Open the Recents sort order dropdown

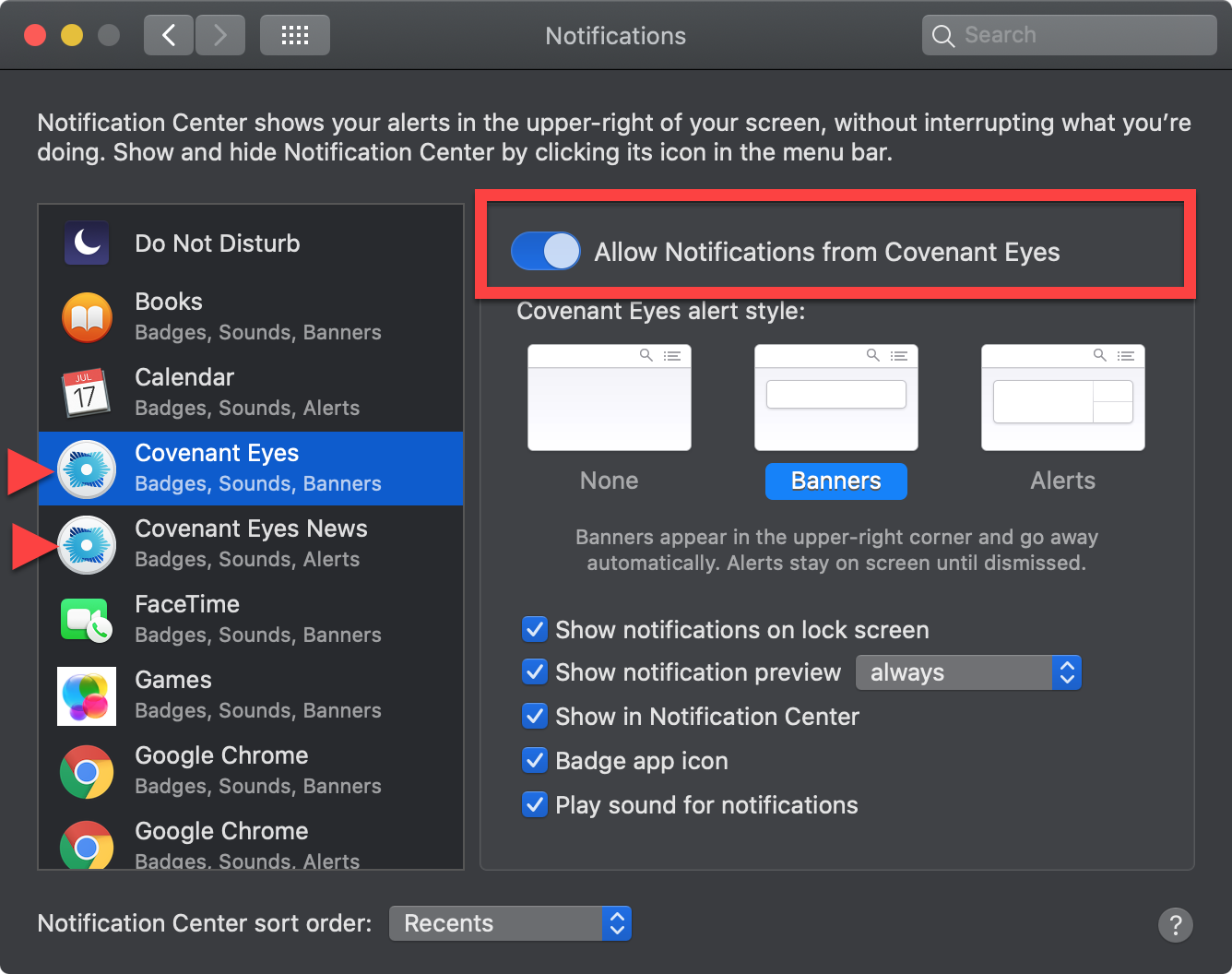coord(510,923)
